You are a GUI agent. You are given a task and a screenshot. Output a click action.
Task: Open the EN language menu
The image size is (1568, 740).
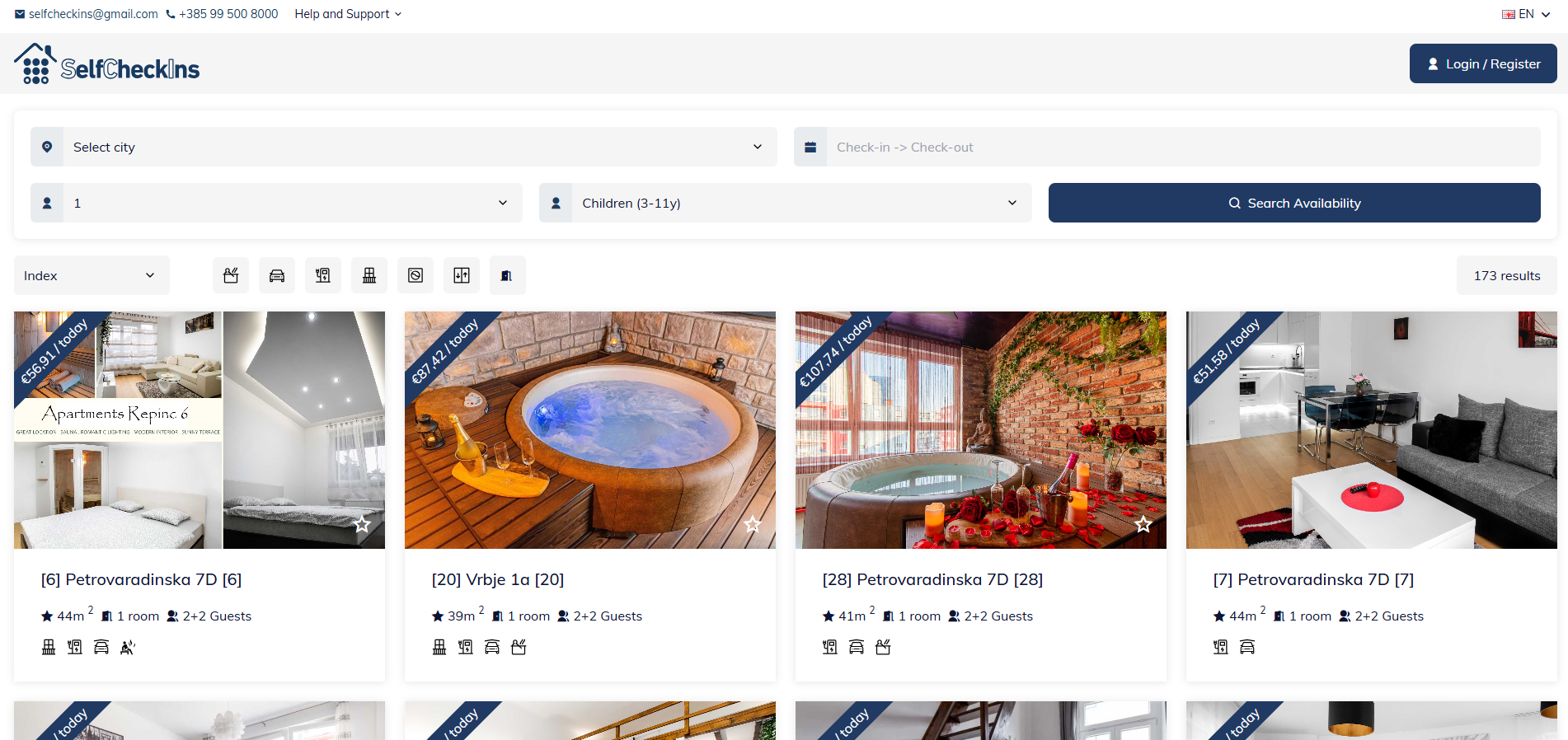[1526, 14]
